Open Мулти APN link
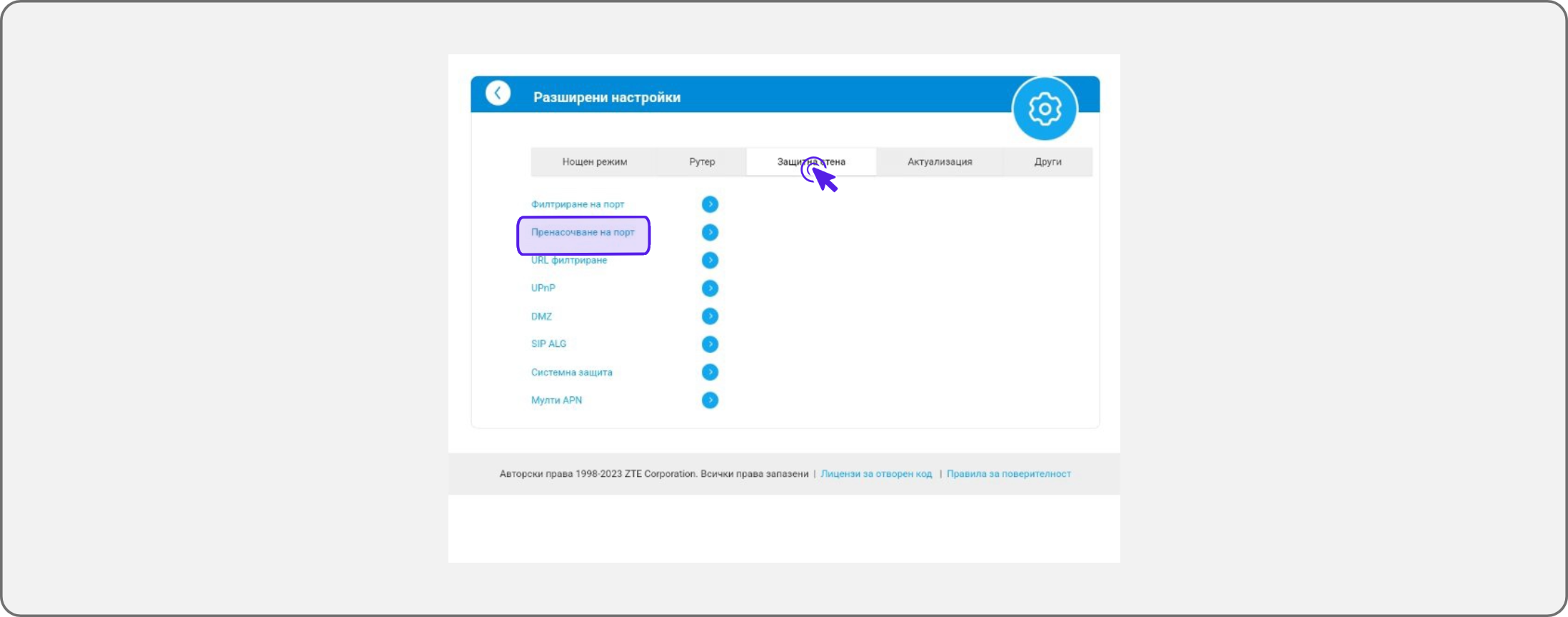1568x617 pixels. [x=556, y=400]
